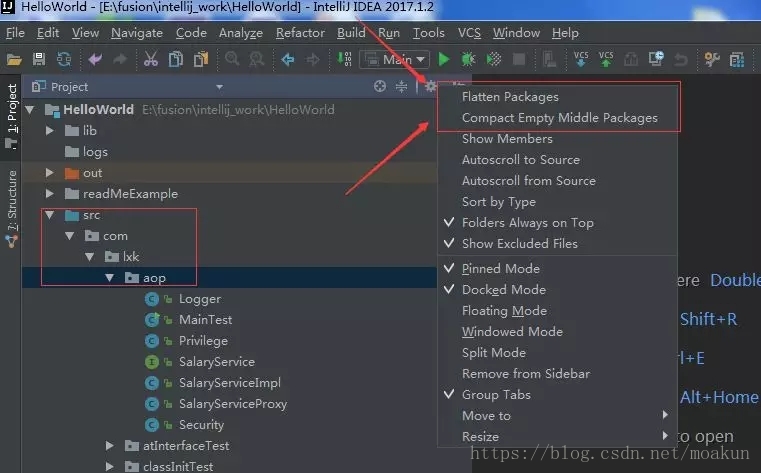The image size is (761, 473).
Task: Click the Forward navigation arrow
Action: [x=313, y=59]
